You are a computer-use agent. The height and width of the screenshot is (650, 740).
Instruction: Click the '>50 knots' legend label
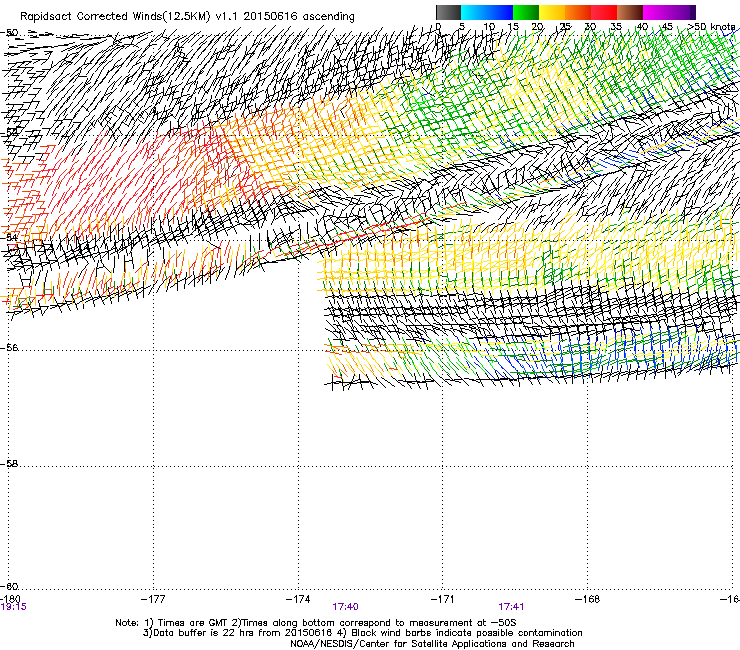(x=712, y=27)
